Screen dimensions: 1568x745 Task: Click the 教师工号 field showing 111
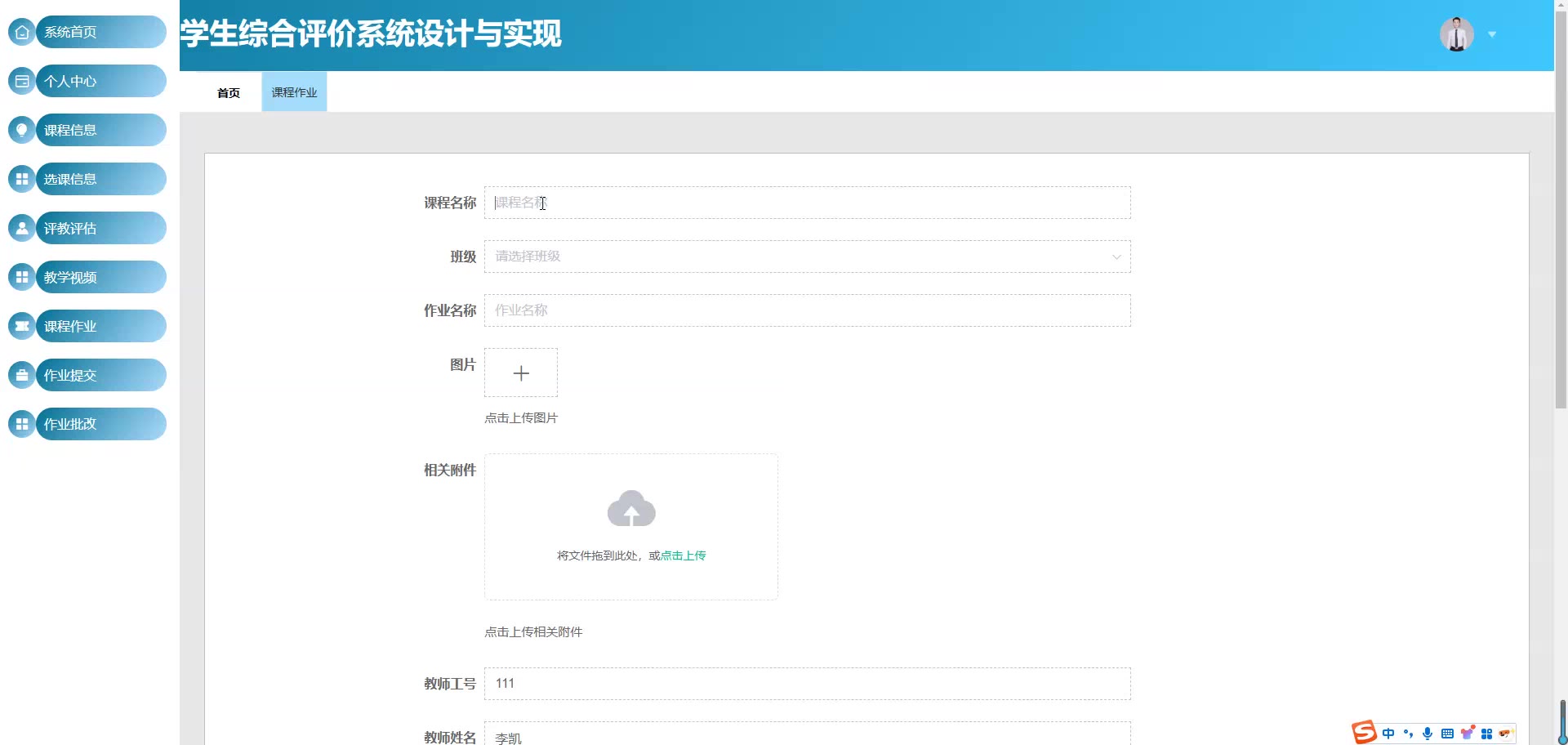[807, 684]
